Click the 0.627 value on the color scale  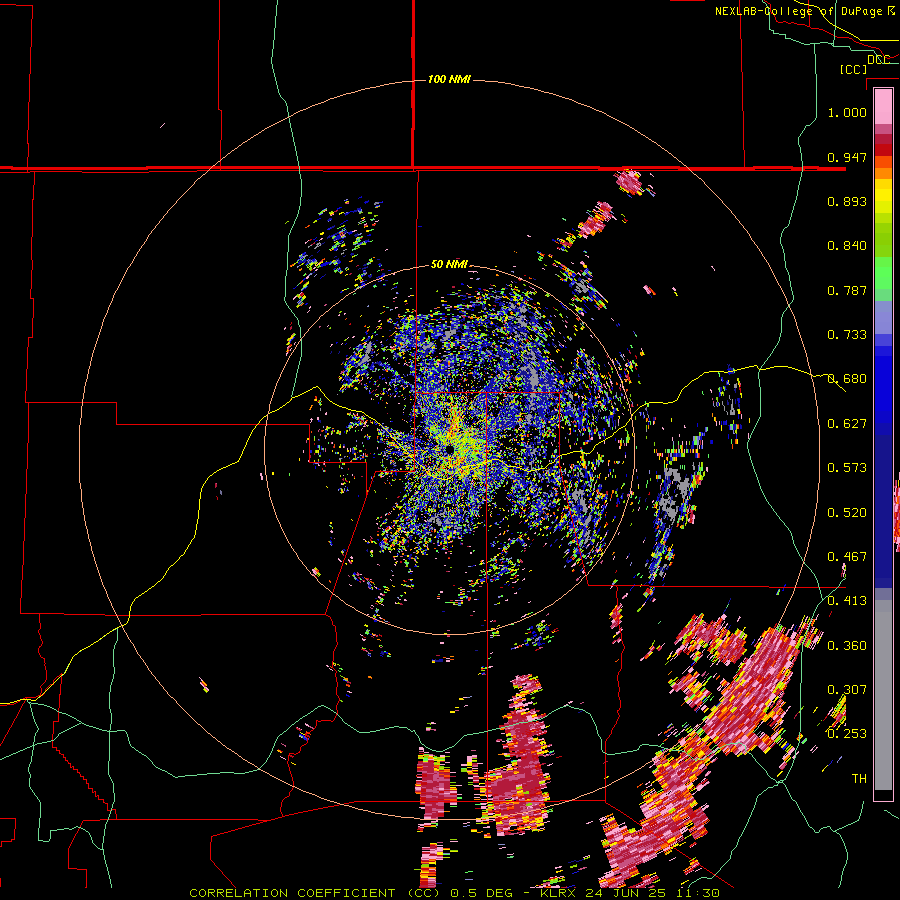(x=847, y=424)
